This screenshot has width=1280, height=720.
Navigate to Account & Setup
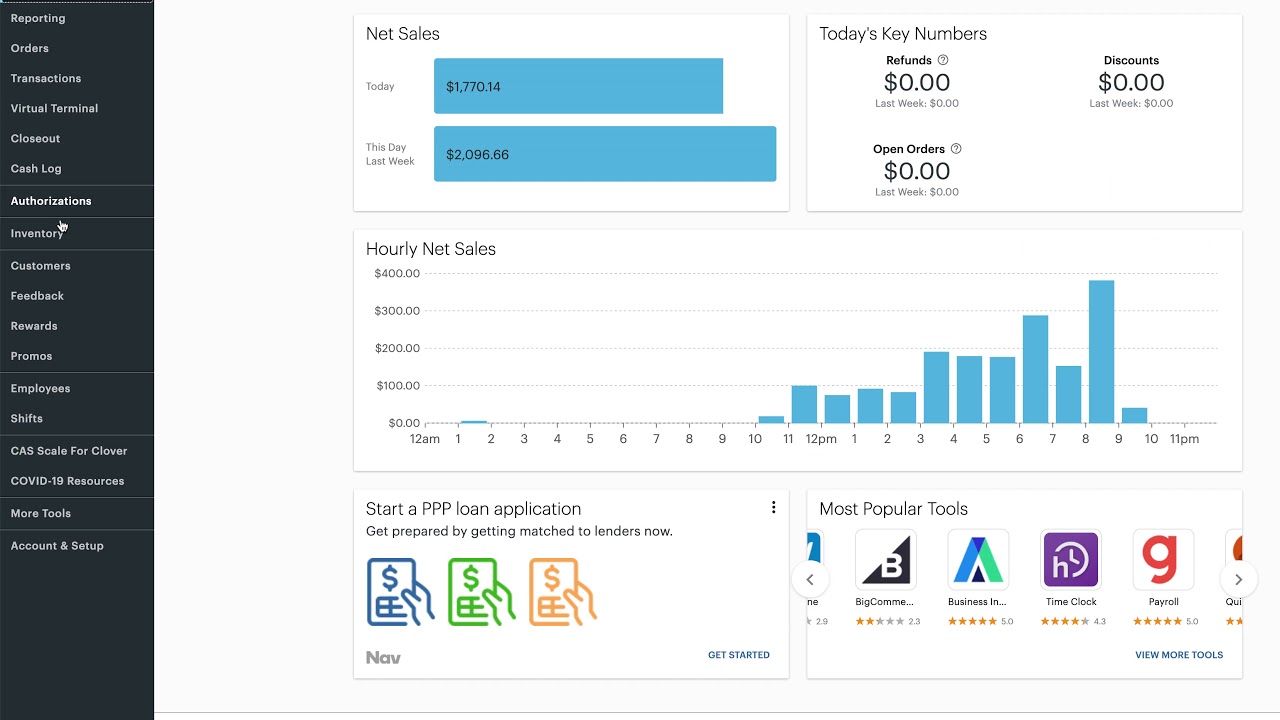57,546
